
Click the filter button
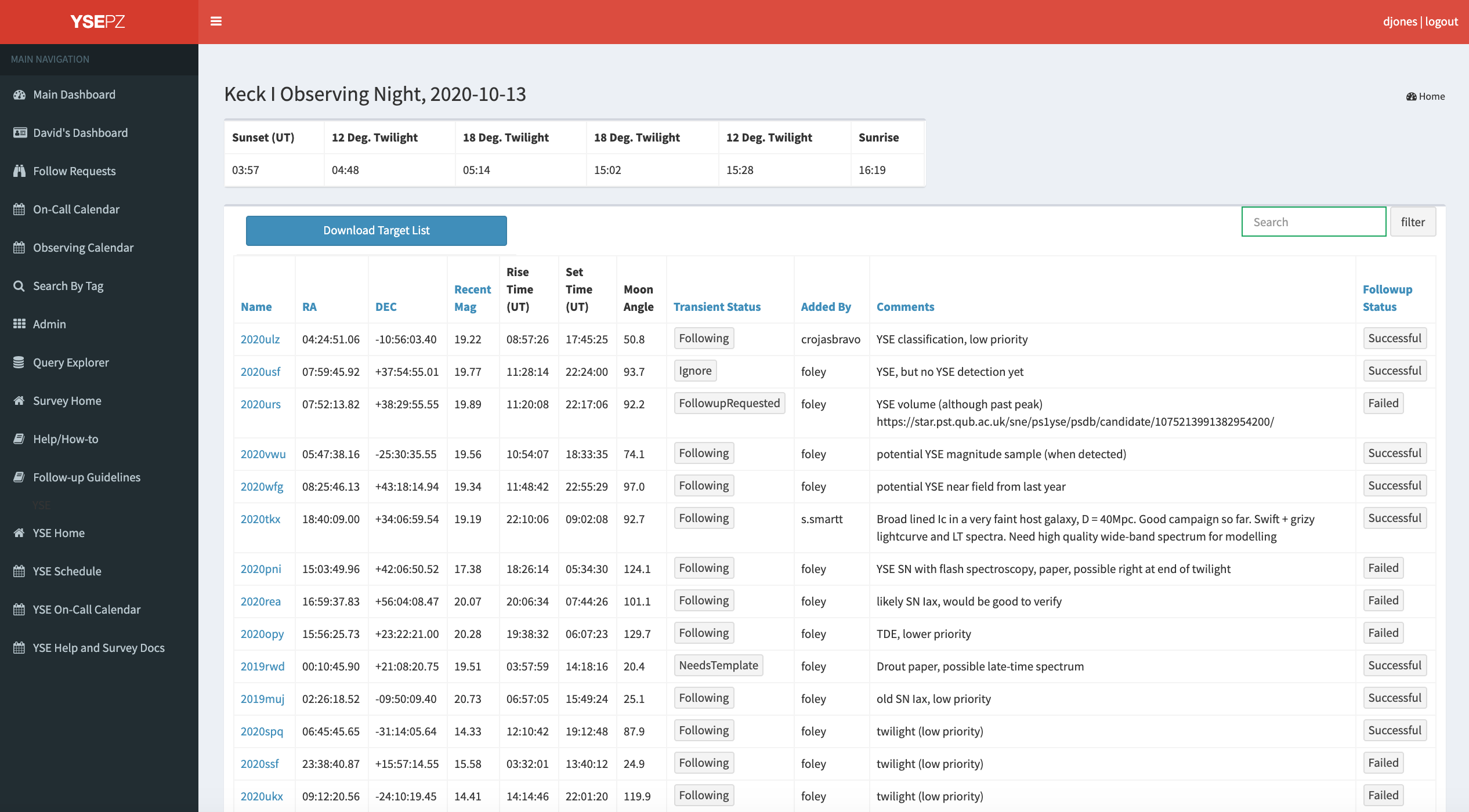(1413, 222)
